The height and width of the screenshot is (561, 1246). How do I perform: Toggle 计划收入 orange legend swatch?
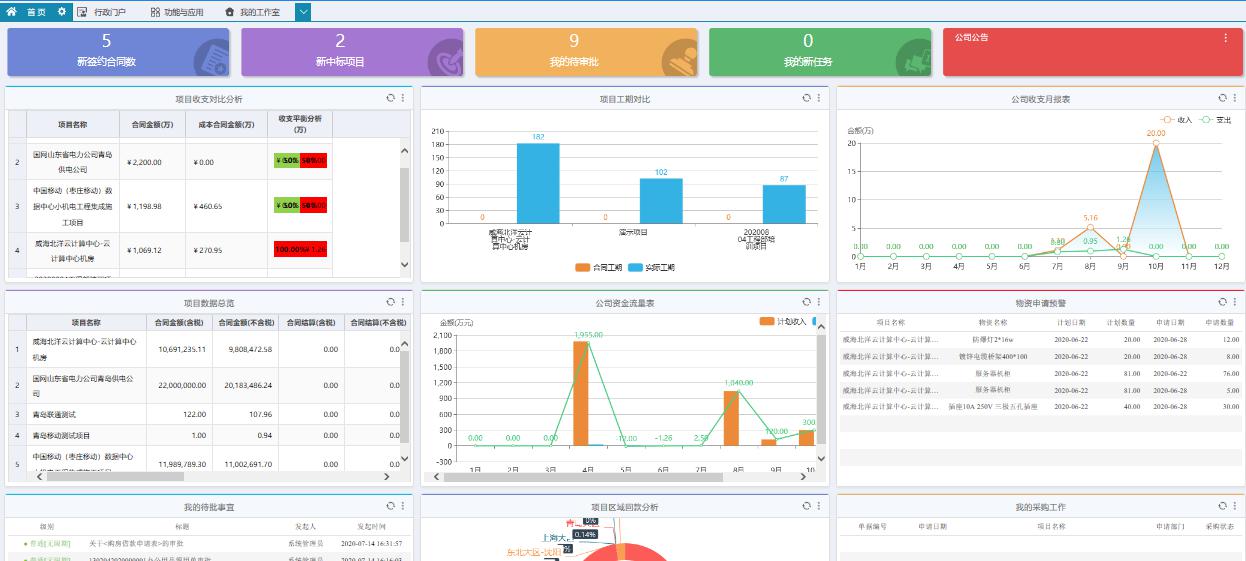tap(768, 322)
